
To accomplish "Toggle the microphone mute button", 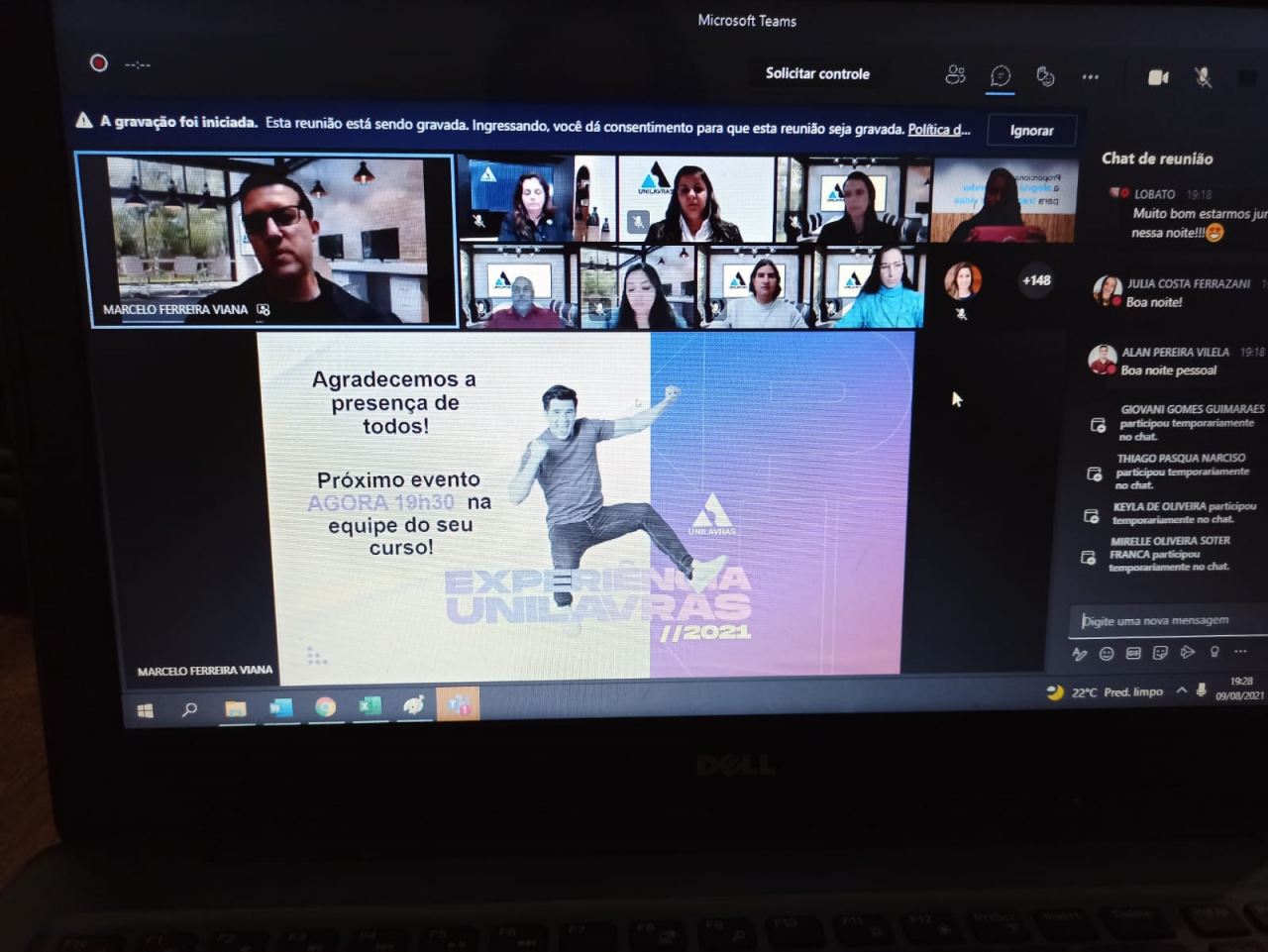I will pos(1204,77).
